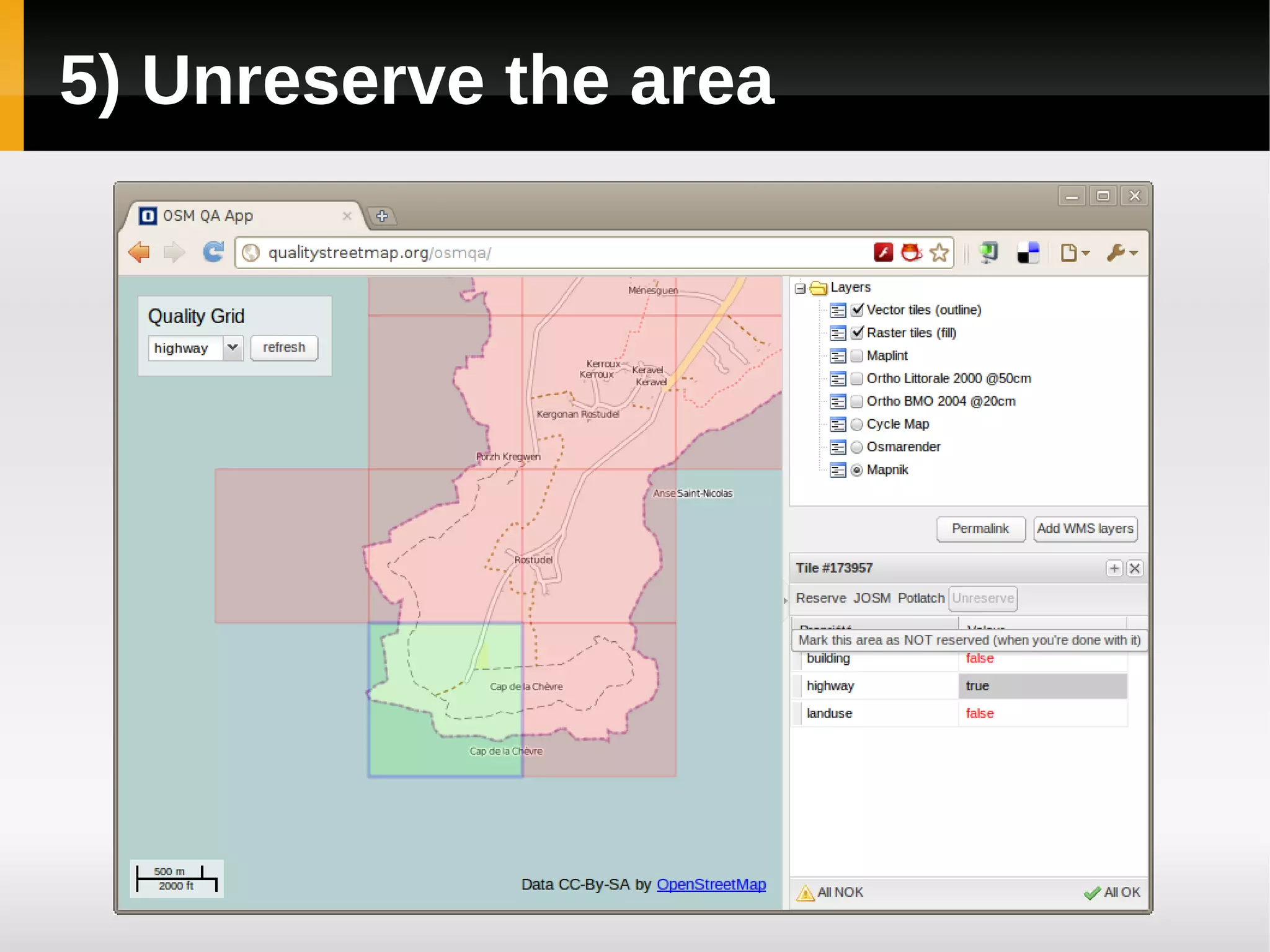
Task: Click the Add WMS layers button
Action: [x=1085, y=529]
